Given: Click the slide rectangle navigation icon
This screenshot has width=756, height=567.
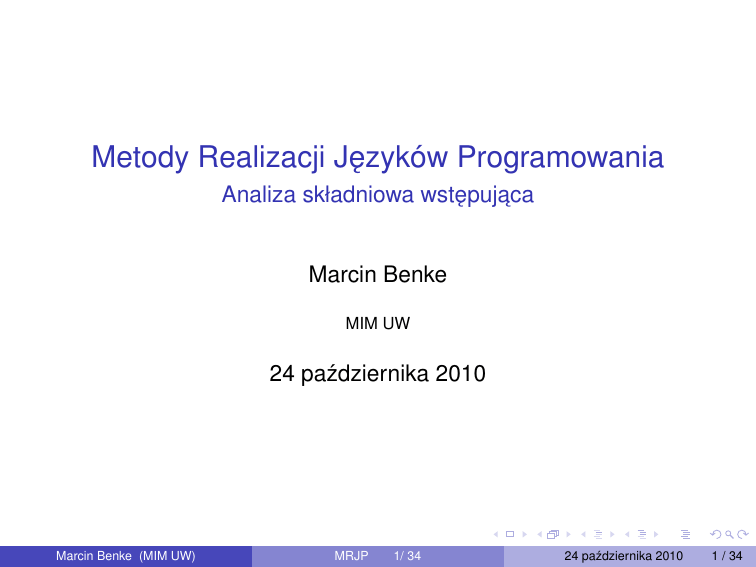Looking at the screenshot, I should pyautogui.click(x=511, y=537).
